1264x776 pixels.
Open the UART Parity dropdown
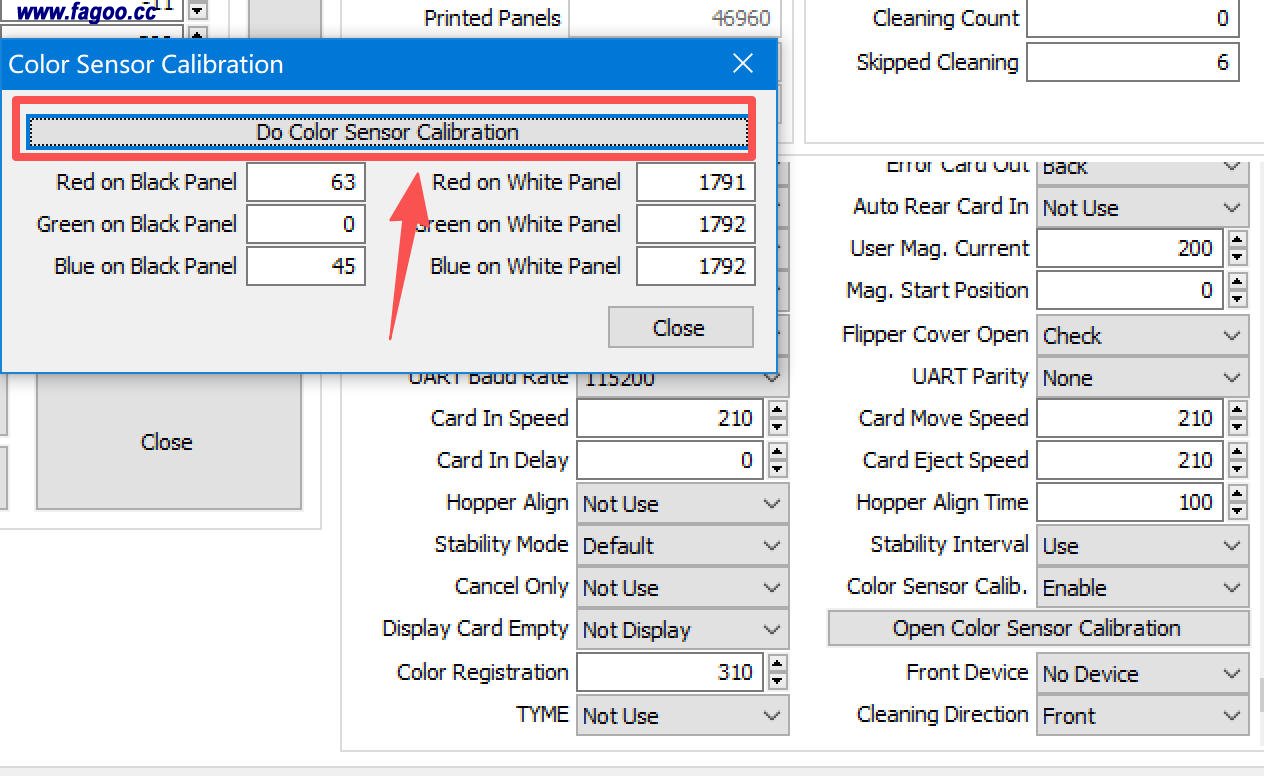click(x=1142, y=378)
